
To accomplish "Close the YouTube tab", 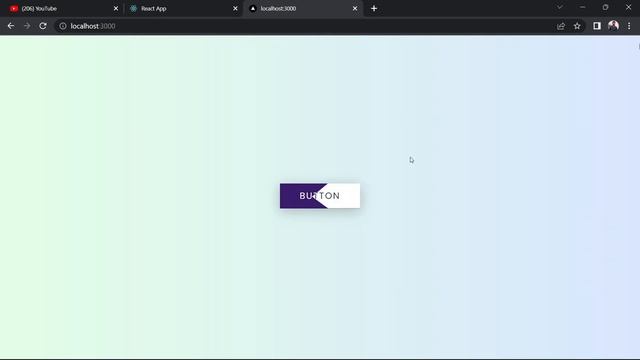I will [x=116, y=9].
